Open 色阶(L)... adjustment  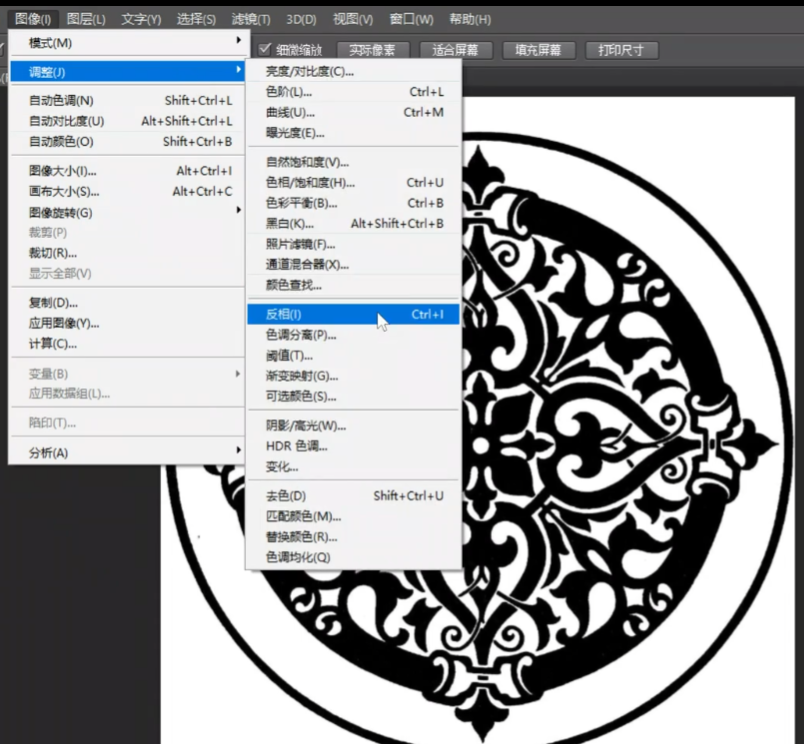353,92
